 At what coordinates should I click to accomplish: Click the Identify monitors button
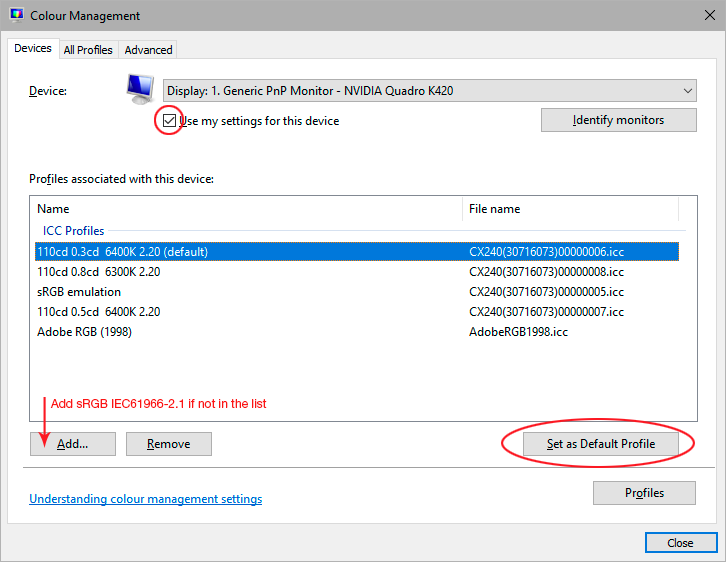click(x=618, y=120)
